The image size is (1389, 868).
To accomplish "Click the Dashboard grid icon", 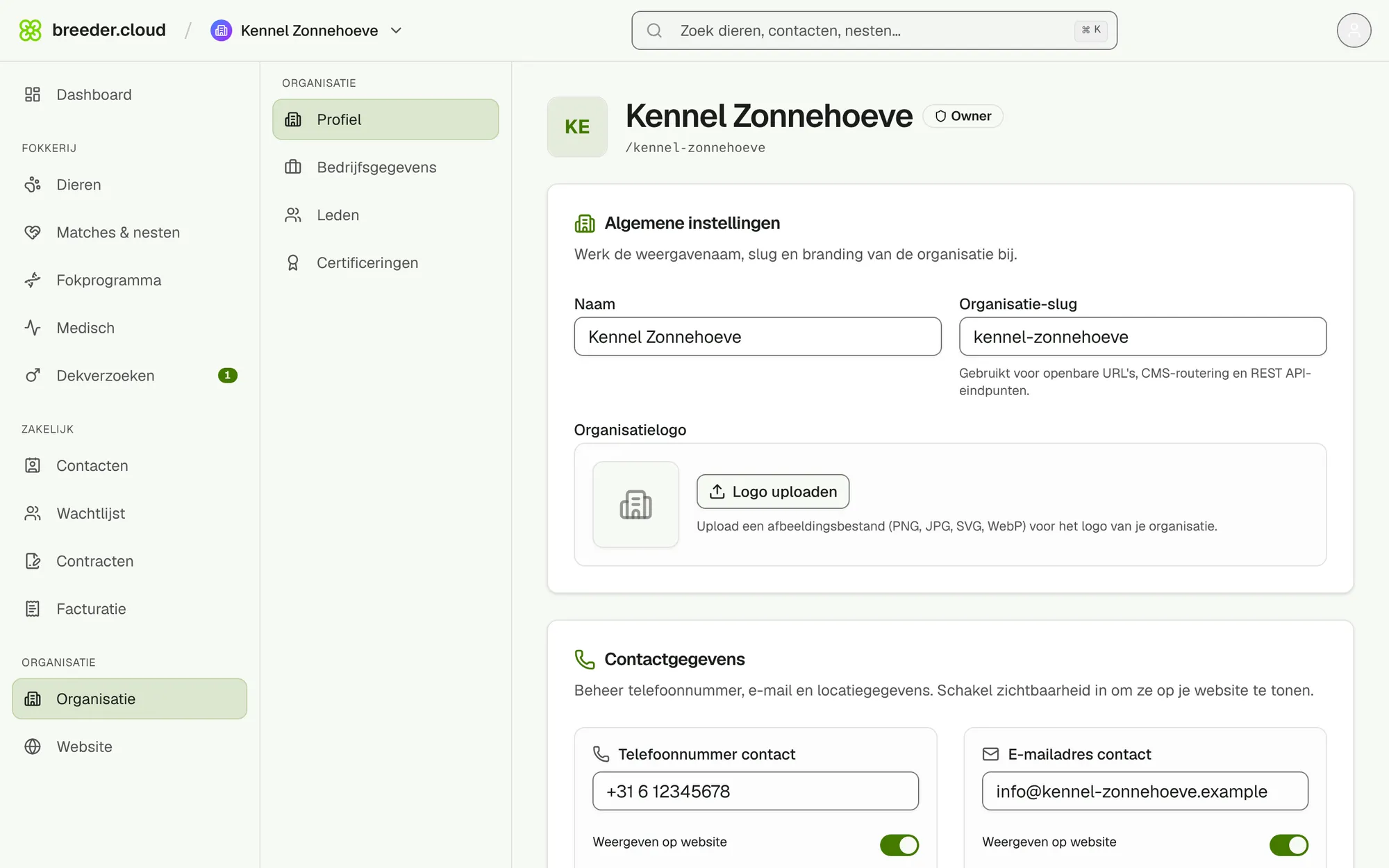I will 33,94.
